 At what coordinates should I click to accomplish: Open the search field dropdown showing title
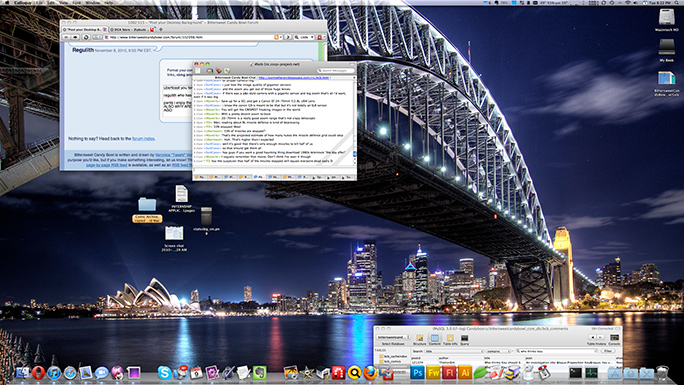[x=454, y=351]
